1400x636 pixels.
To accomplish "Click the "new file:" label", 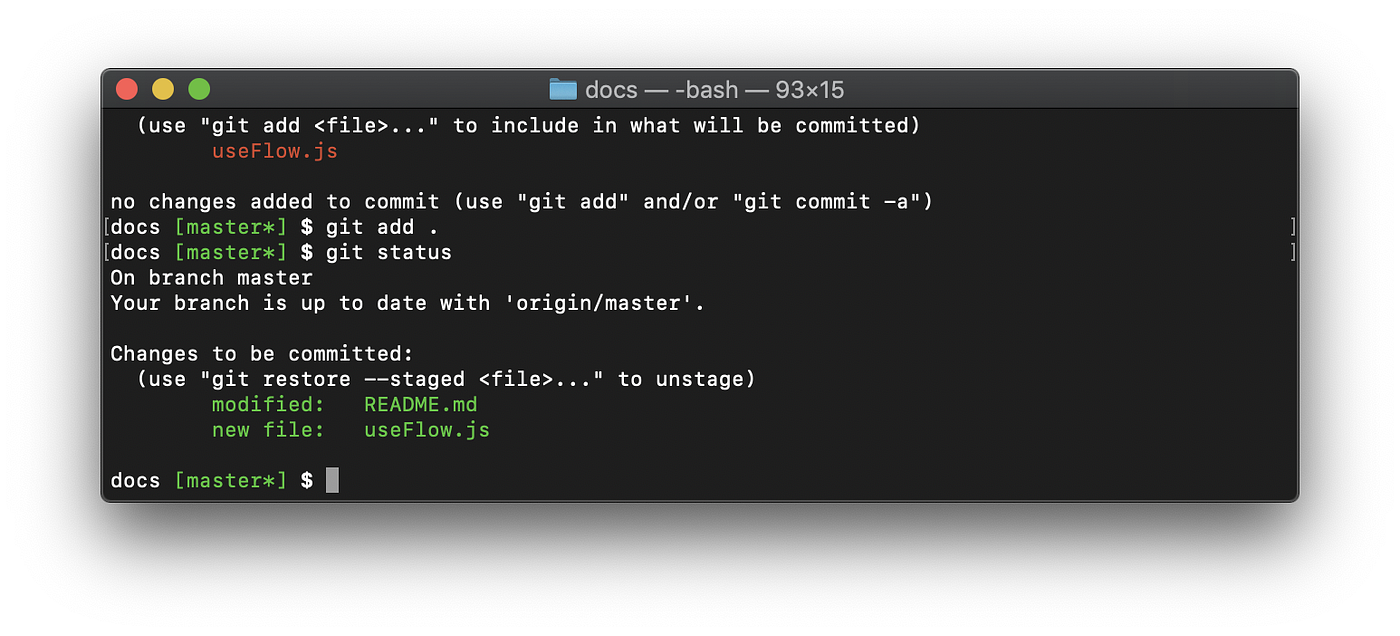I will pos(268,430).
